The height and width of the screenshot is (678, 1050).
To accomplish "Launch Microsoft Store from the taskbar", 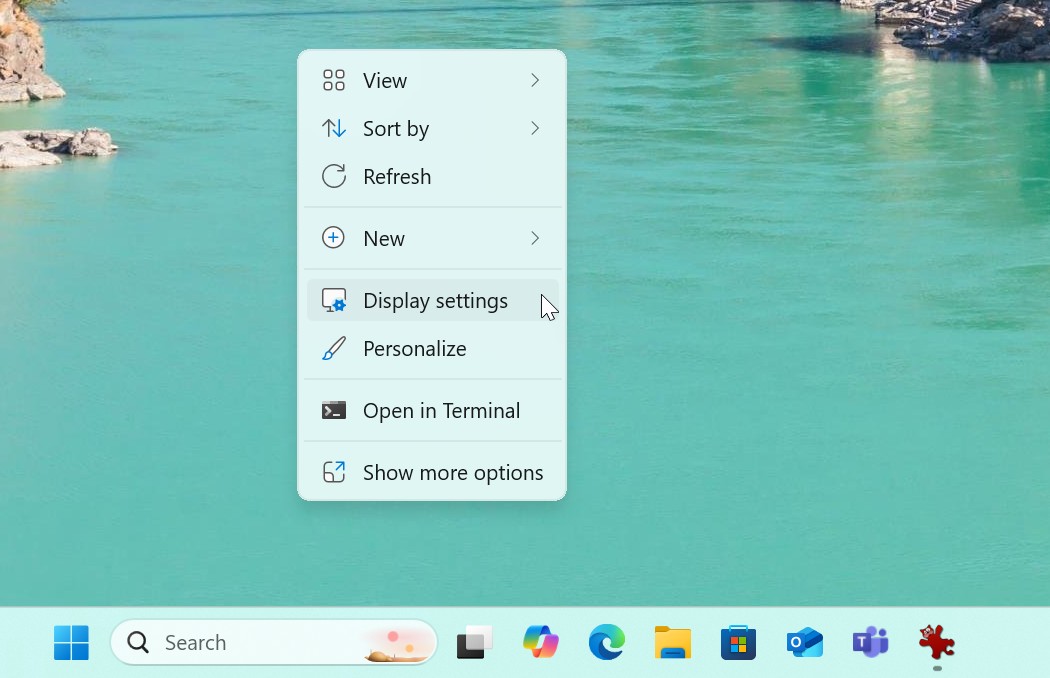I will click(x=738, y=642).
